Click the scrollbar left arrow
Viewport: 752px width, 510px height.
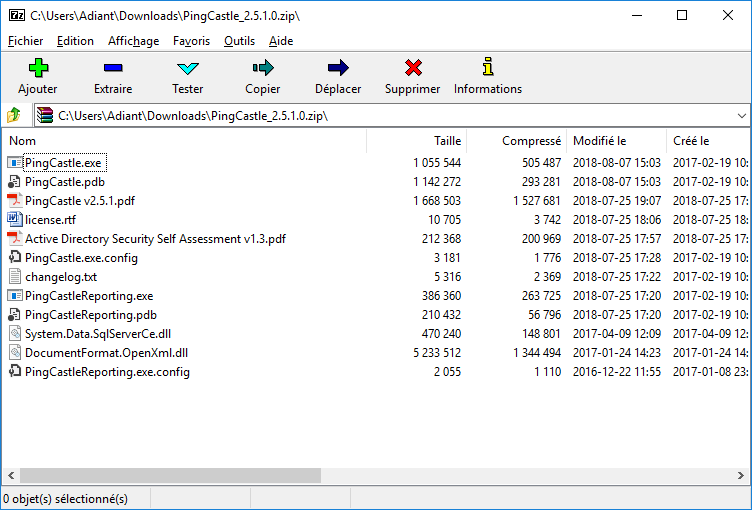(11, 475)
